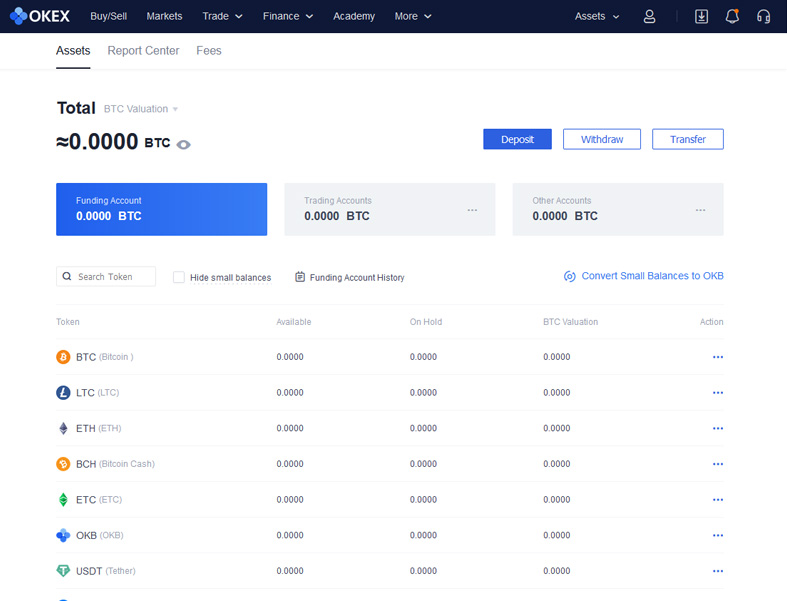The height and width of the screenshot is (601, 787).
Task: Click the ETH coin icon
Action: pyautogui.click(x=63, y=428)
